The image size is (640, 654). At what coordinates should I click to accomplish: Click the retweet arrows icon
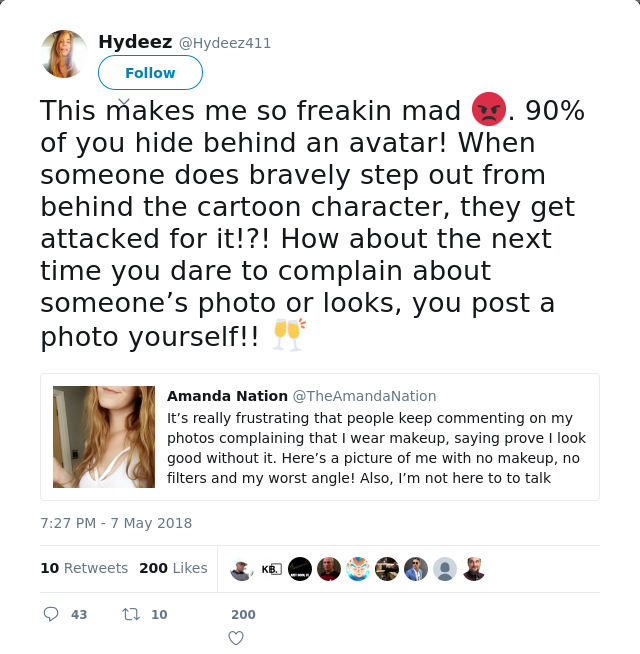pos(131,614)
